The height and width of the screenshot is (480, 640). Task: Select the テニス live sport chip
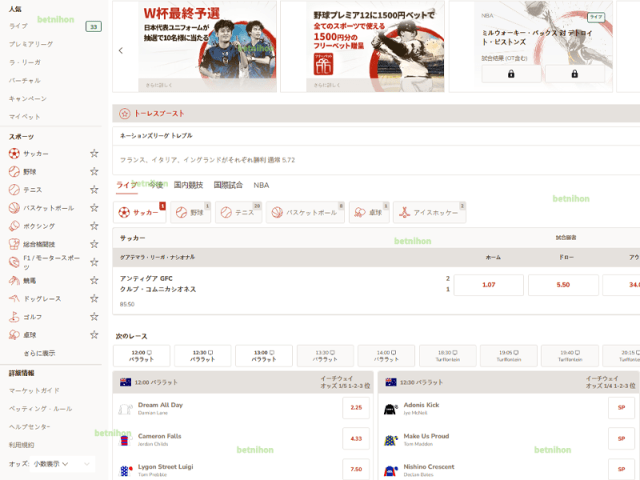(239, 212)
